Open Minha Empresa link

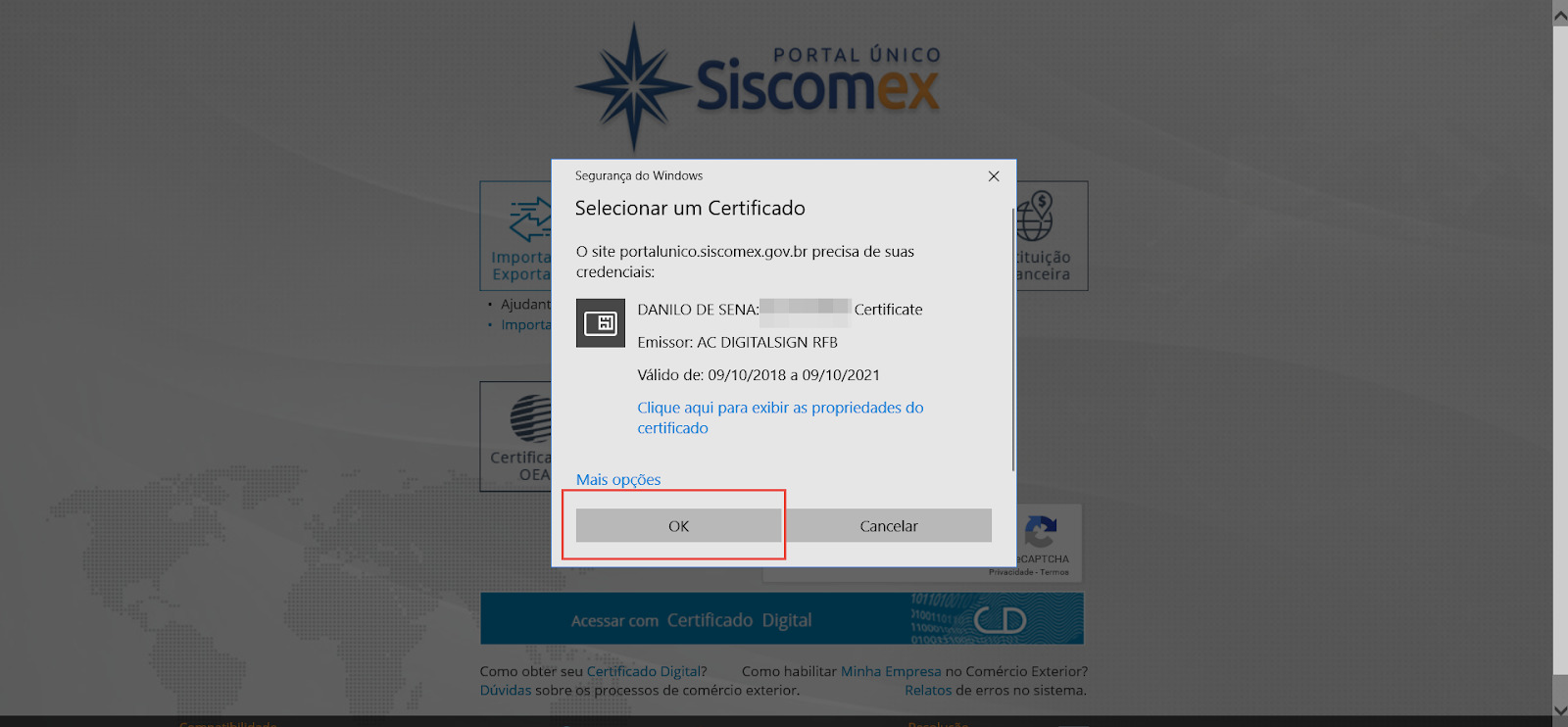pos(891,671)
